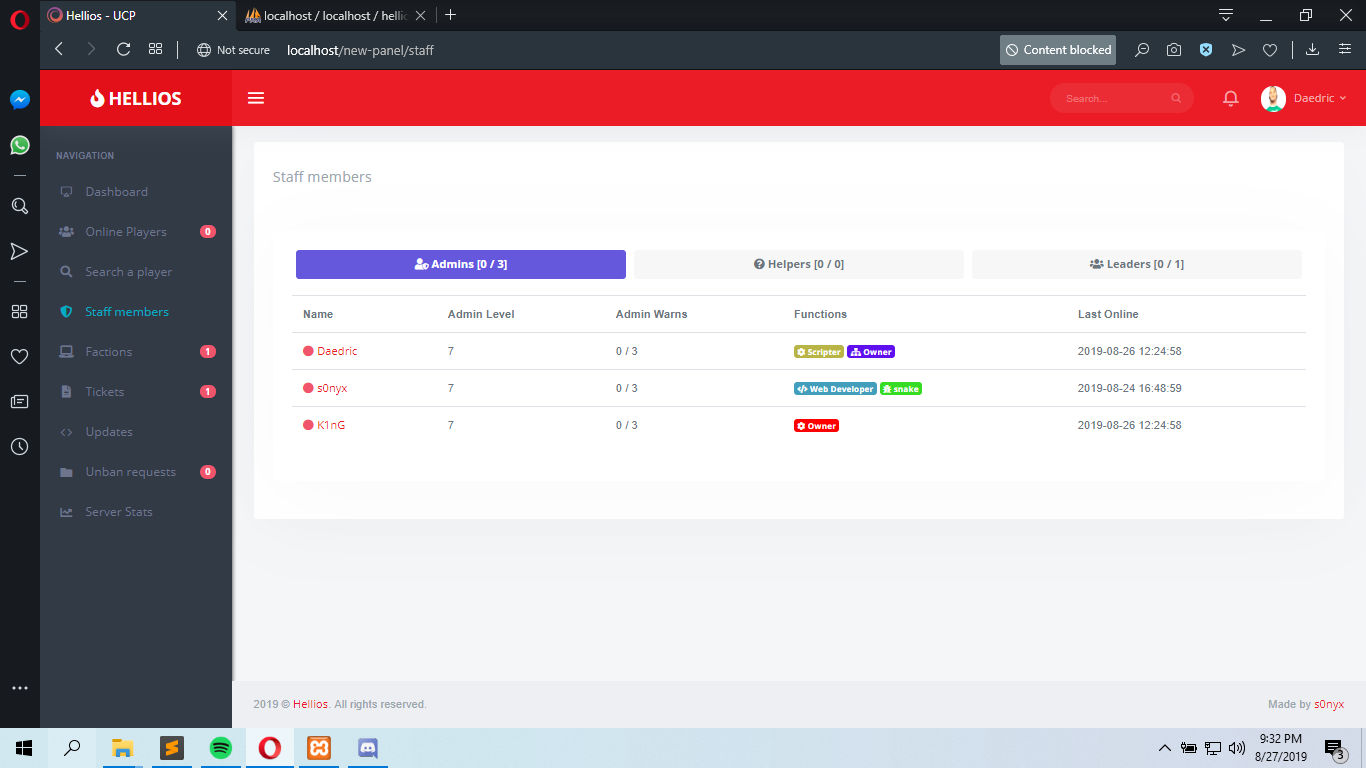Image resolution: width=1366 pixels, height=768 pixels.
Task: Click the Hellios logo
Action: tap(136, 98)
